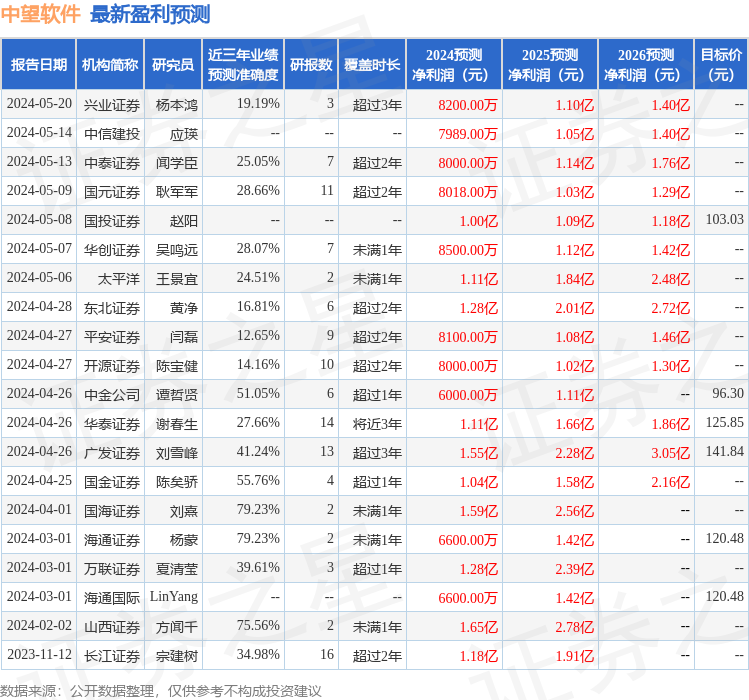Select the 海通证券 institution cell

(x=112, y=540)
